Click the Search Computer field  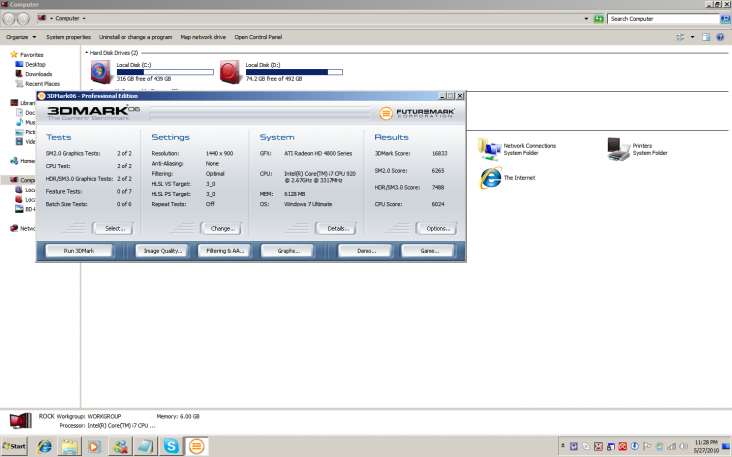(x=663, y=19)
